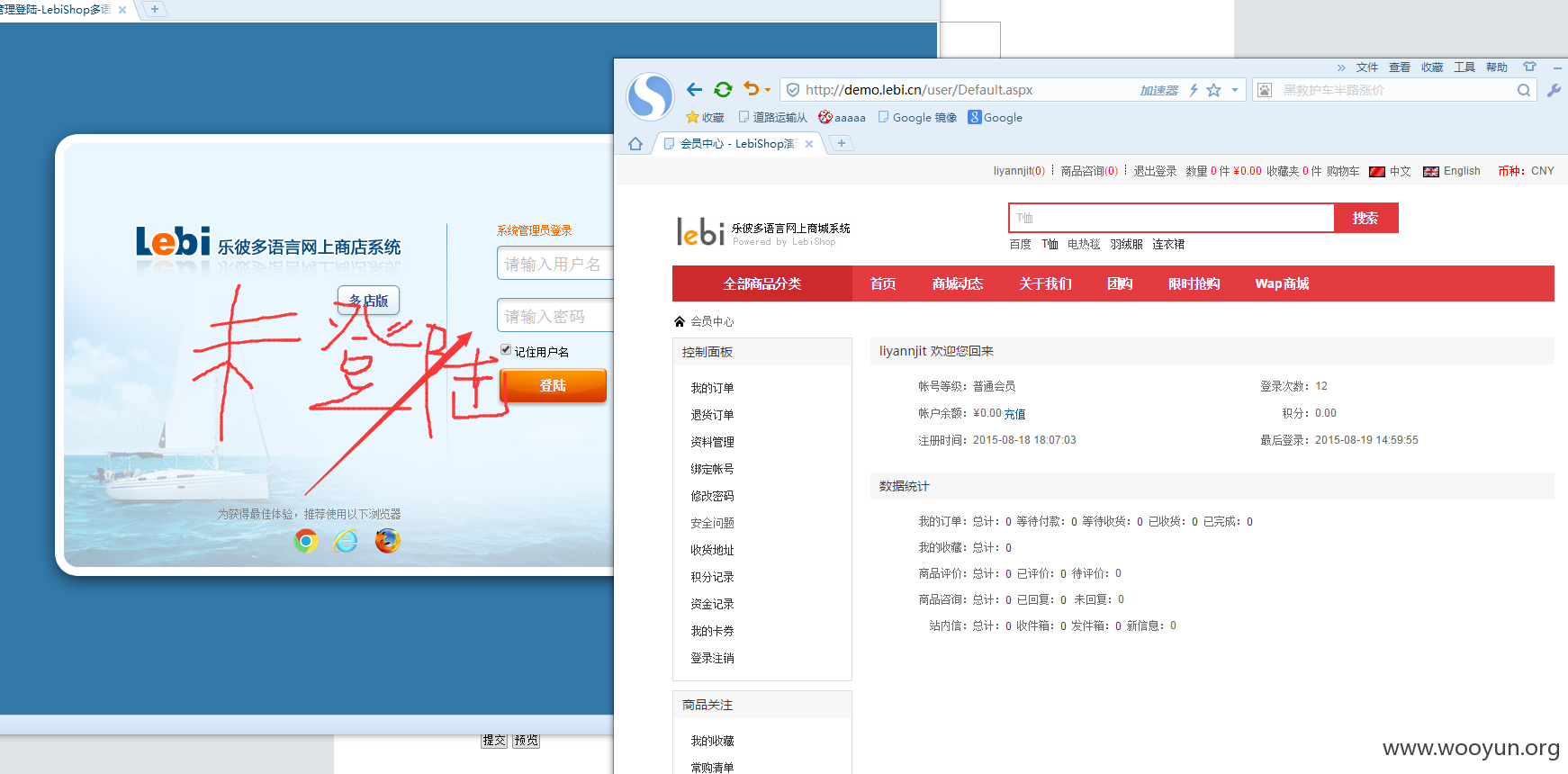
Task: Click the browser back arrow button
Action: pos(694,89)
